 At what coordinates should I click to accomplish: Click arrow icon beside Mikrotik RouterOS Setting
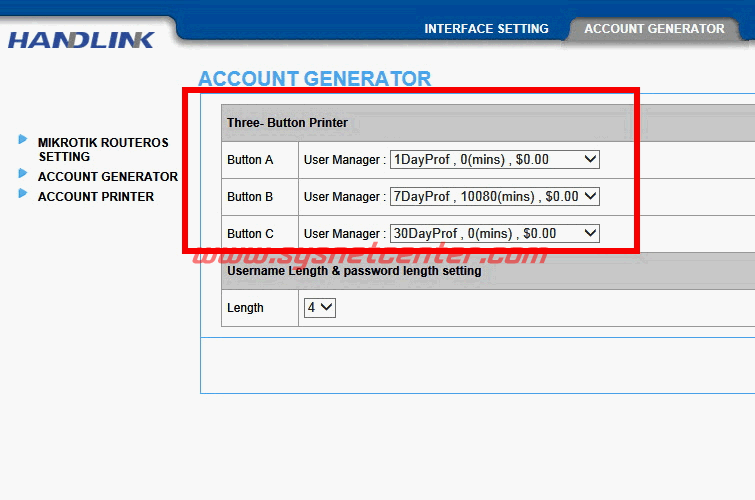(23, 140)
